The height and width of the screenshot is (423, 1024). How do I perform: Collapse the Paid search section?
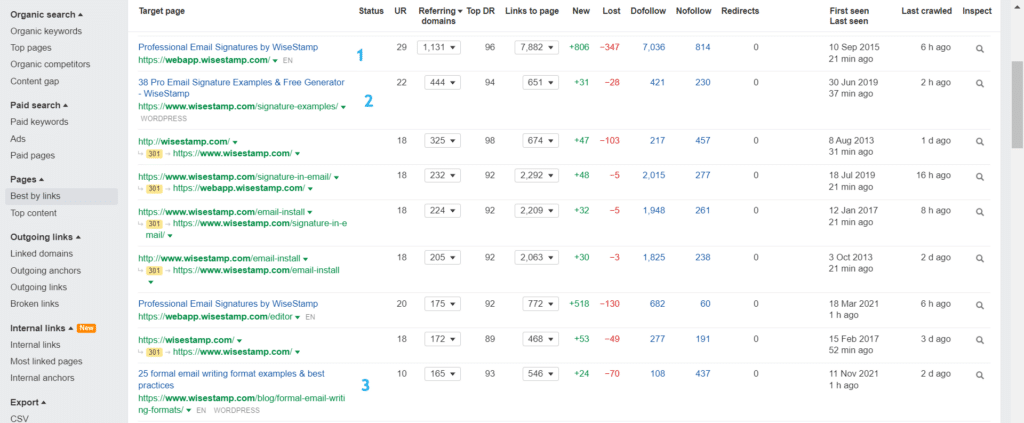39,105
